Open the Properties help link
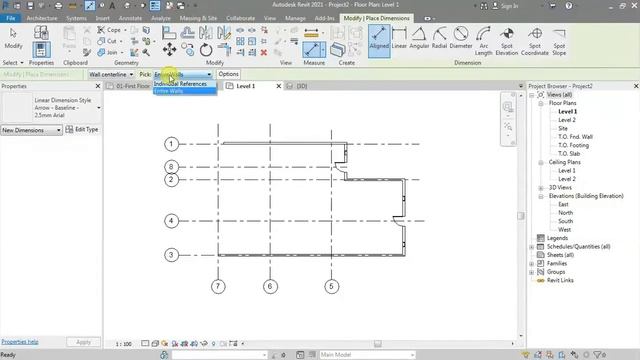Screen dimensions: 640x360 [20, 342]
